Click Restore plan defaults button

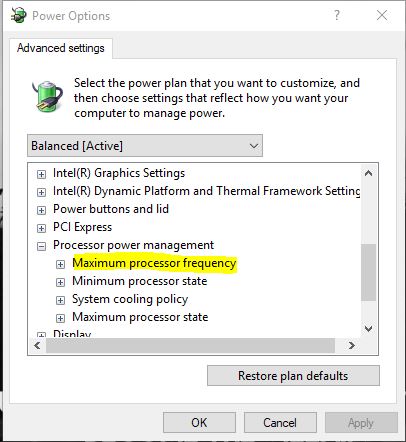point(293,376)
